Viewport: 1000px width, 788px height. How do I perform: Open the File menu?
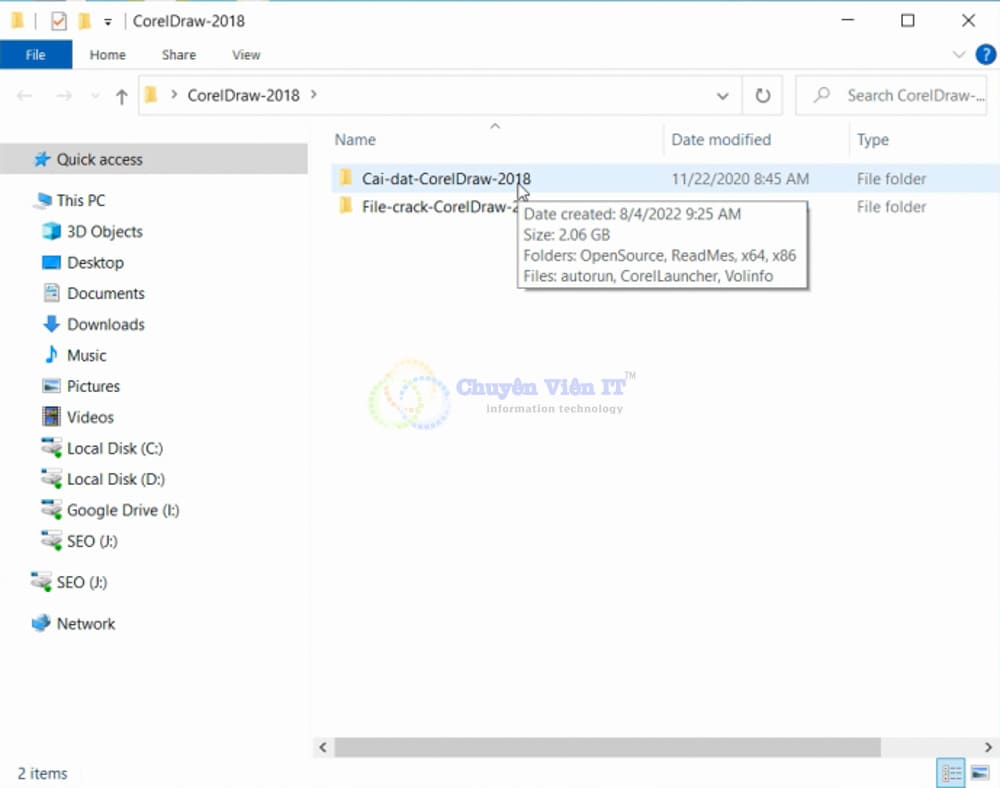tap(35, 55)
